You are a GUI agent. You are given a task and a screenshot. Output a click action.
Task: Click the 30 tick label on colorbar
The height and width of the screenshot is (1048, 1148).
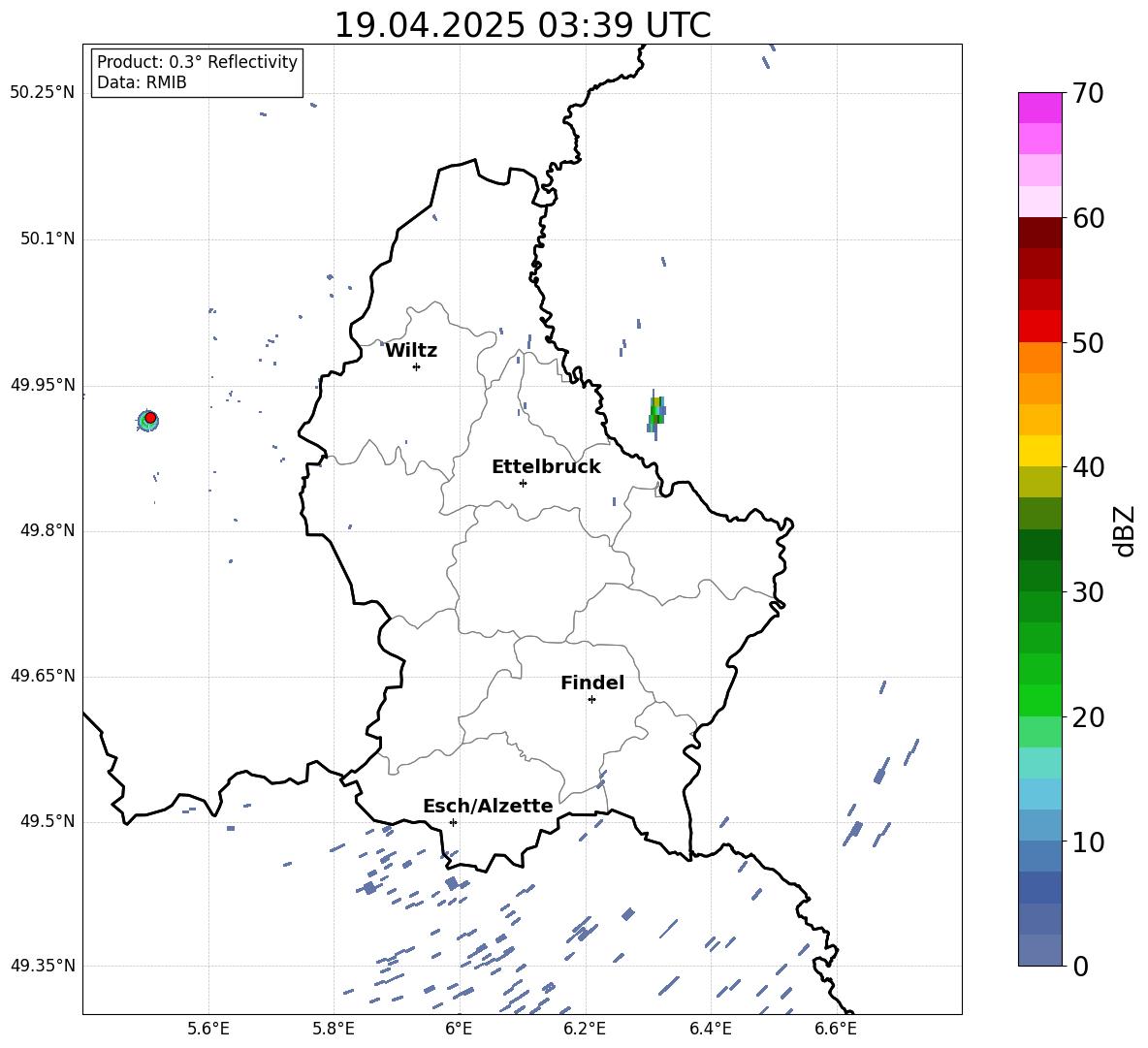pyautogui.click(x=1088, y=592)
